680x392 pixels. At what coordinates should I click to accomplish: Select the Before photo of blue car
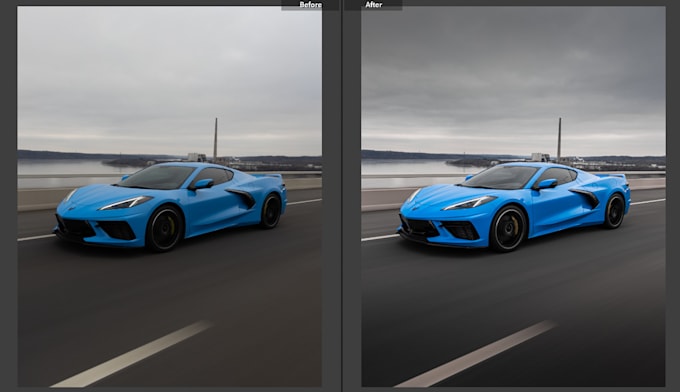[x=170, y=196]
